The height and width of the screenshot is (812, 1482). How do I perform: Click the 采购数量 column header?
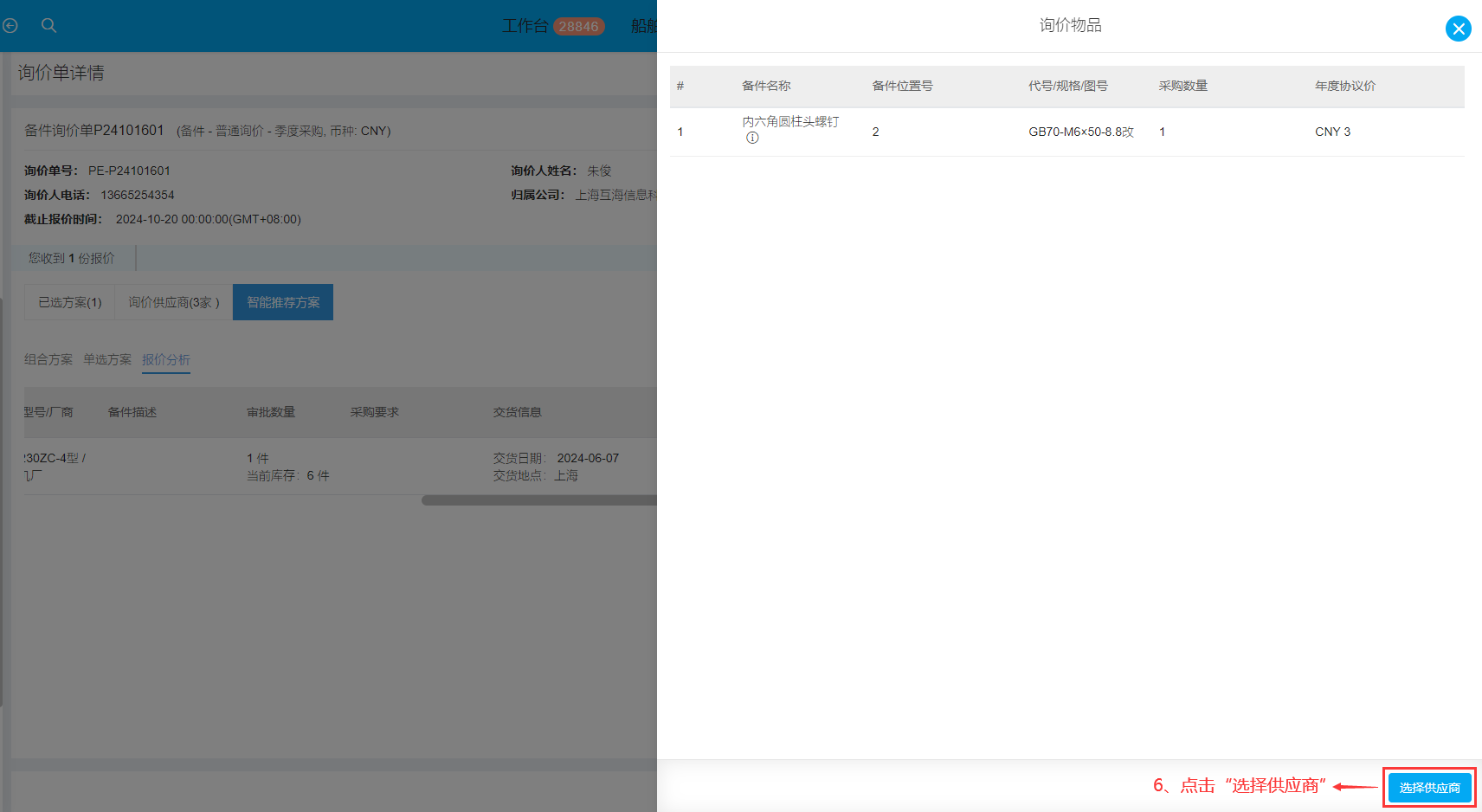coord(1183,86)
